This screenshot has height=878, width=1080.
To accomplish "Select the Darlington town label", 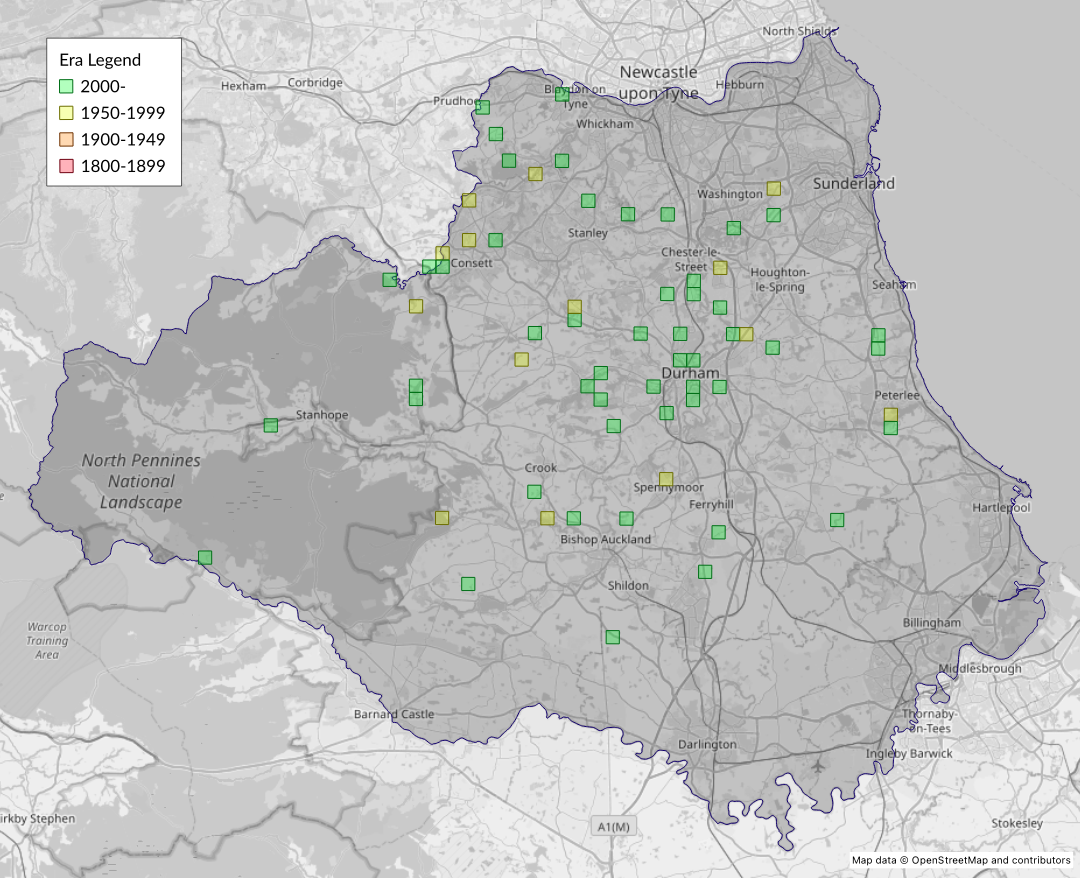I will [707, 744].
